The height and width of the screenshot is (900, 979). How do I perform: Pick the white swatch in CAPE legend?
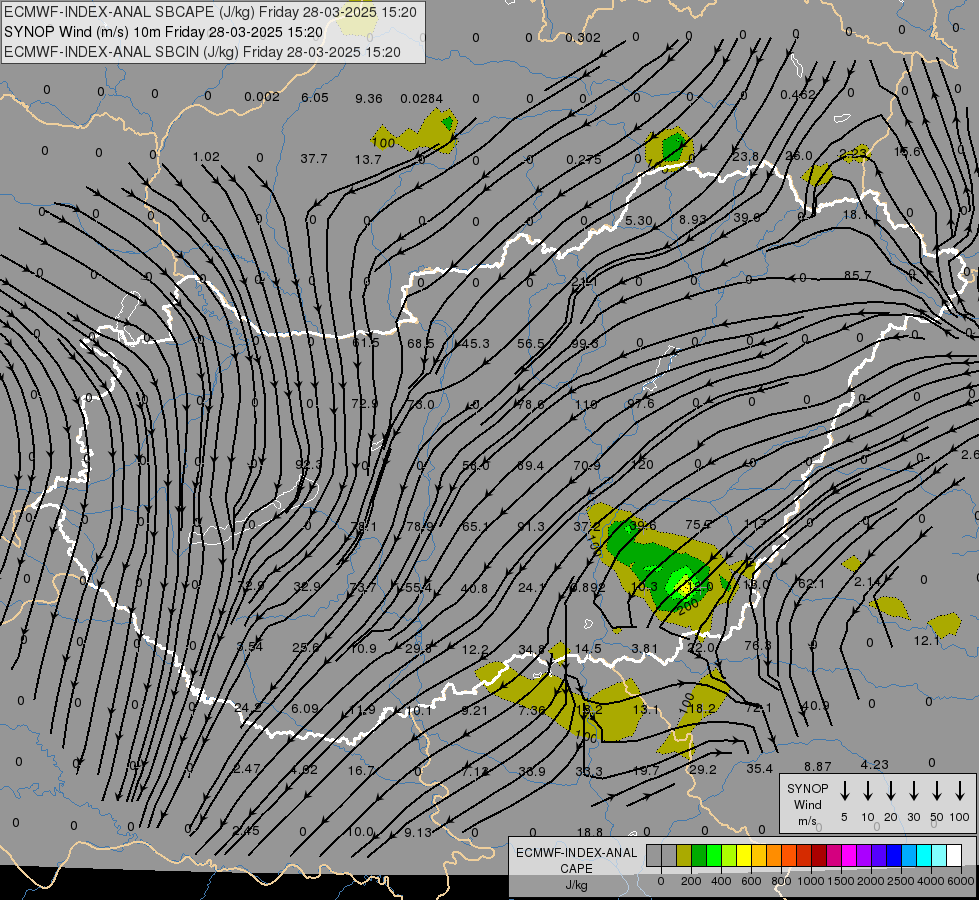[x=953, y=856]
